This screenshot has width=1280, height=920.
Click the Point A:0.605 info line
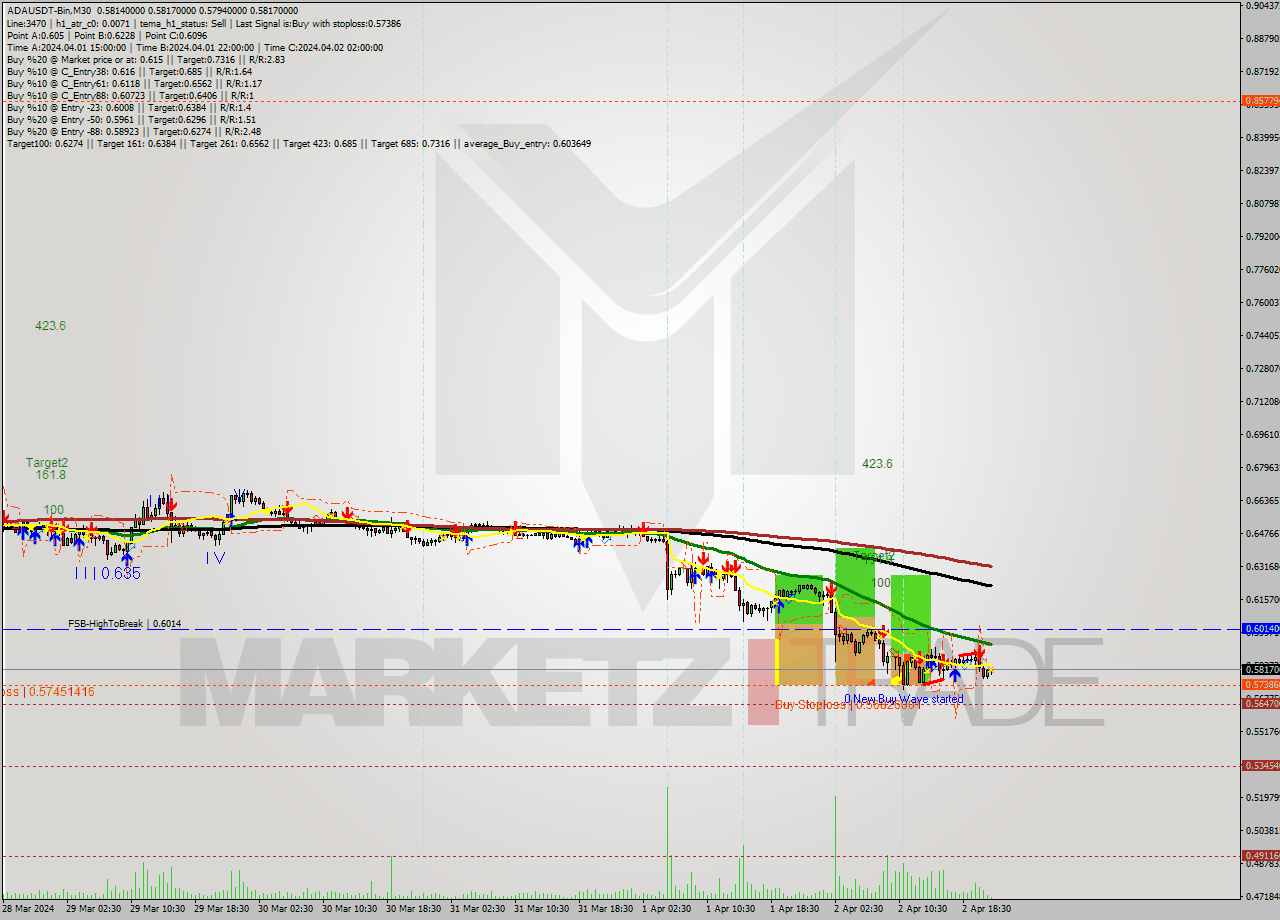(106, 35)
